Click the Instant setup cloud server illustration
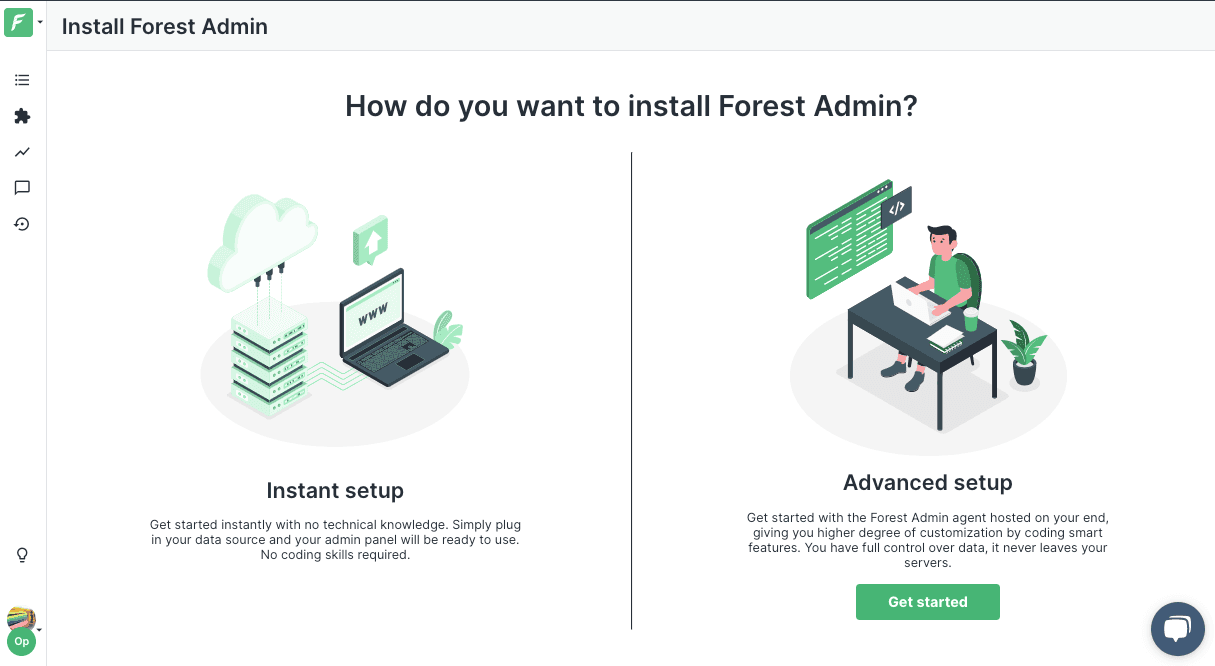 335,320
